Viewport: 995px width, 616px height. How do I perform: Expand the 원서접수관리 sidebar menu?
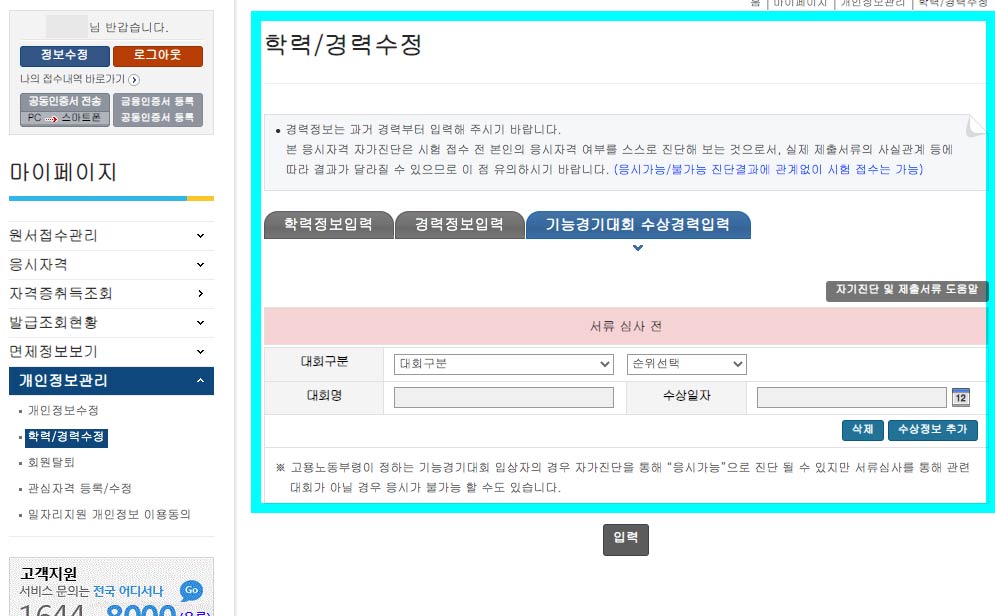click(x=111, y=235)
